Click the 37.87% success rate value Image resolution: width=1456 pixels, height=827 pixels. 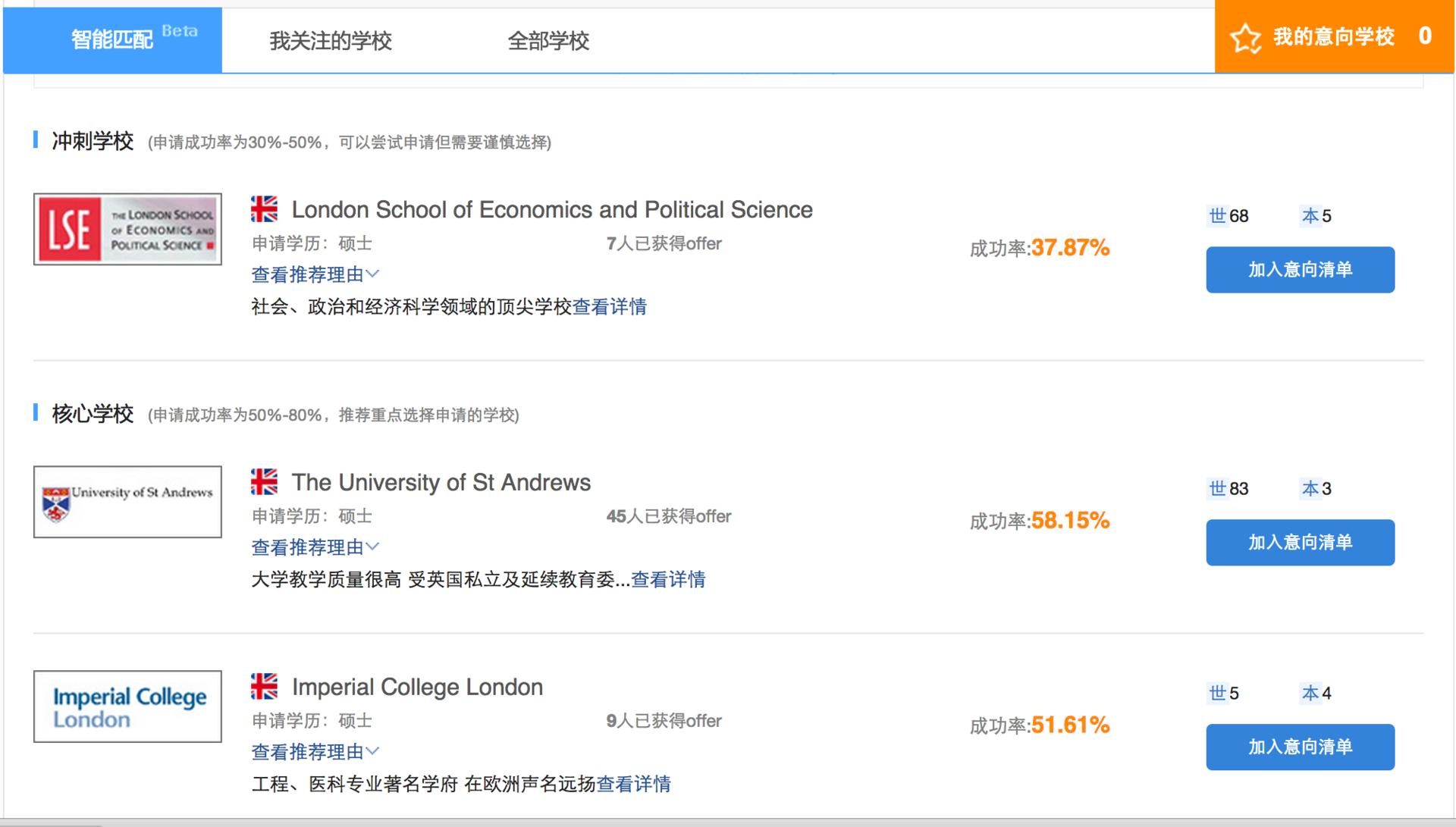pyautogui.click(x=1070, y=248)
